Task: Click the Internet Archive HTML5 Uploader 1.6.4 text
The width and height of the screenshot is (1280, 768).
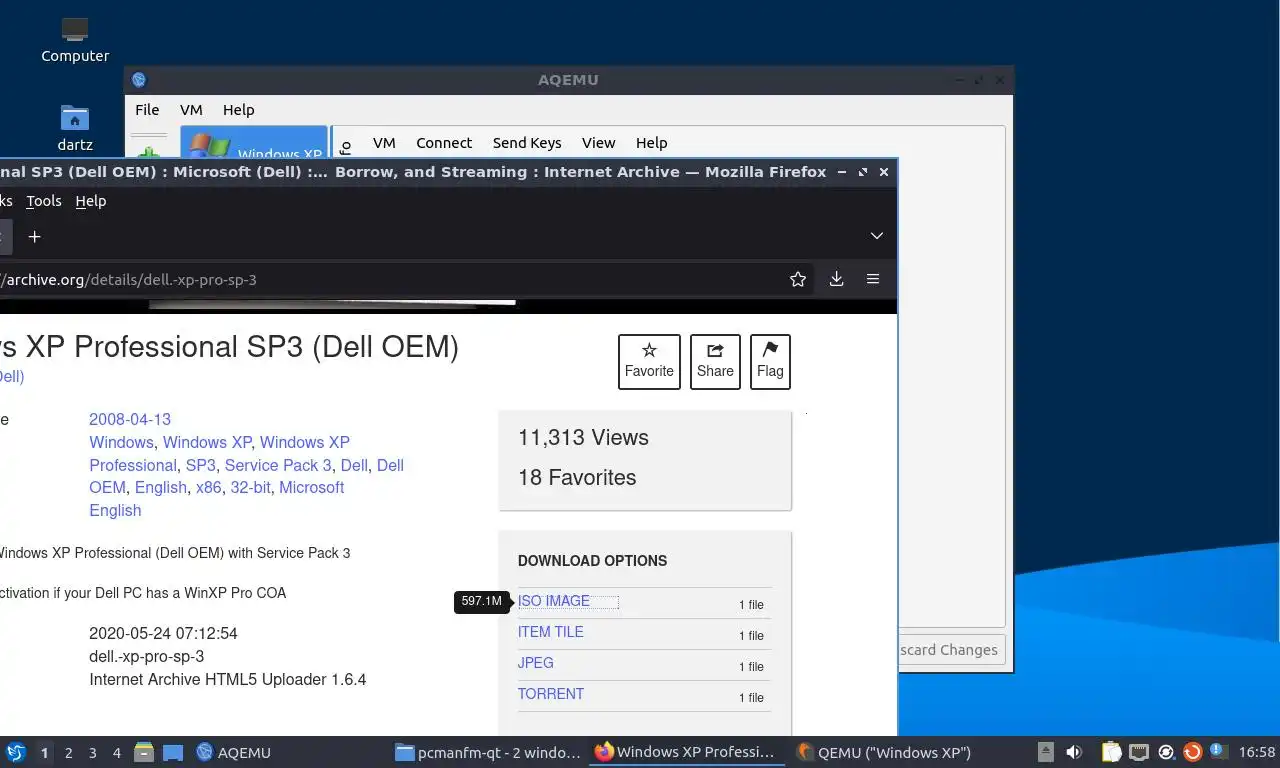Action: click(227, 679)
